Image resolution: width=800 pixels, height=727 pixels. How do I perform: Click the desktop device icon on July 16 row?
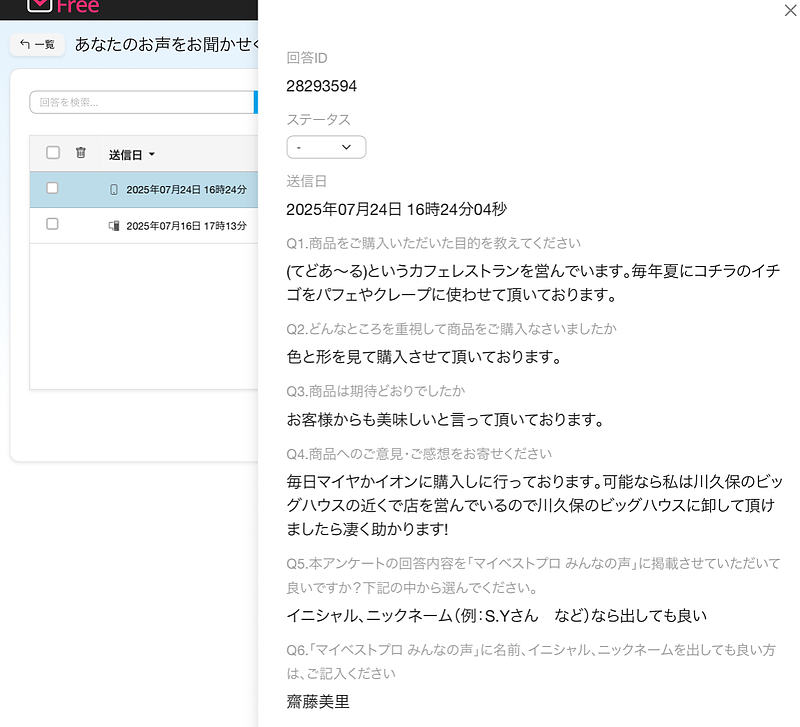point(113,226)
